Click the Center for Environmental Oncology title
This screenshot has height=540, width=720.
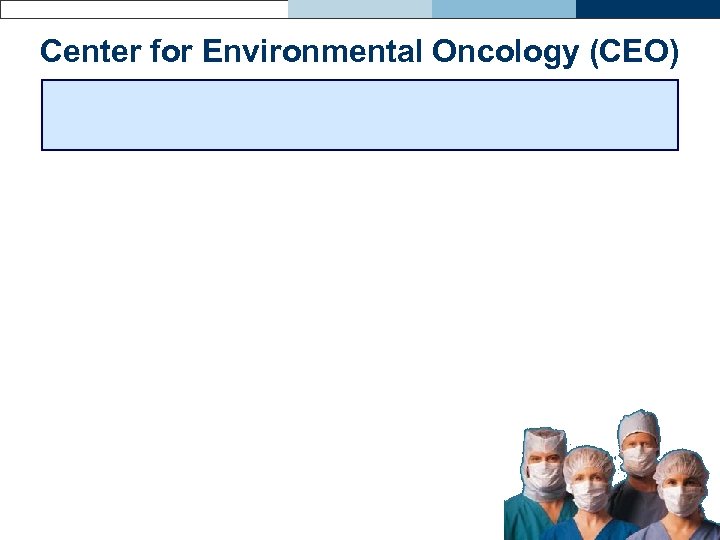(359, 52)
